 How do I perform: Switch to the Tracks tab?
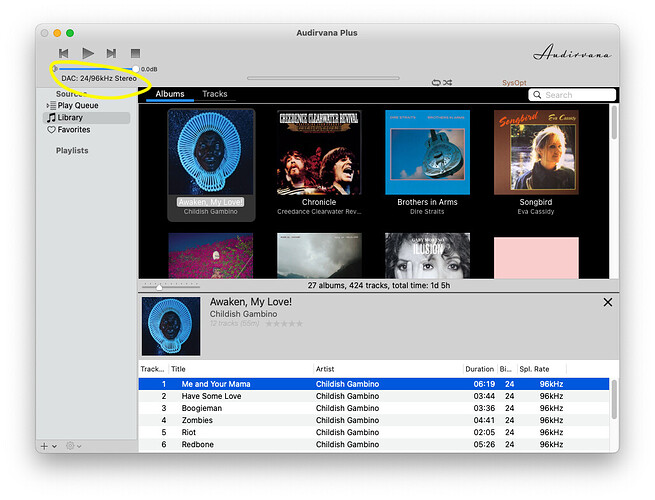click(x=215, y=94)
